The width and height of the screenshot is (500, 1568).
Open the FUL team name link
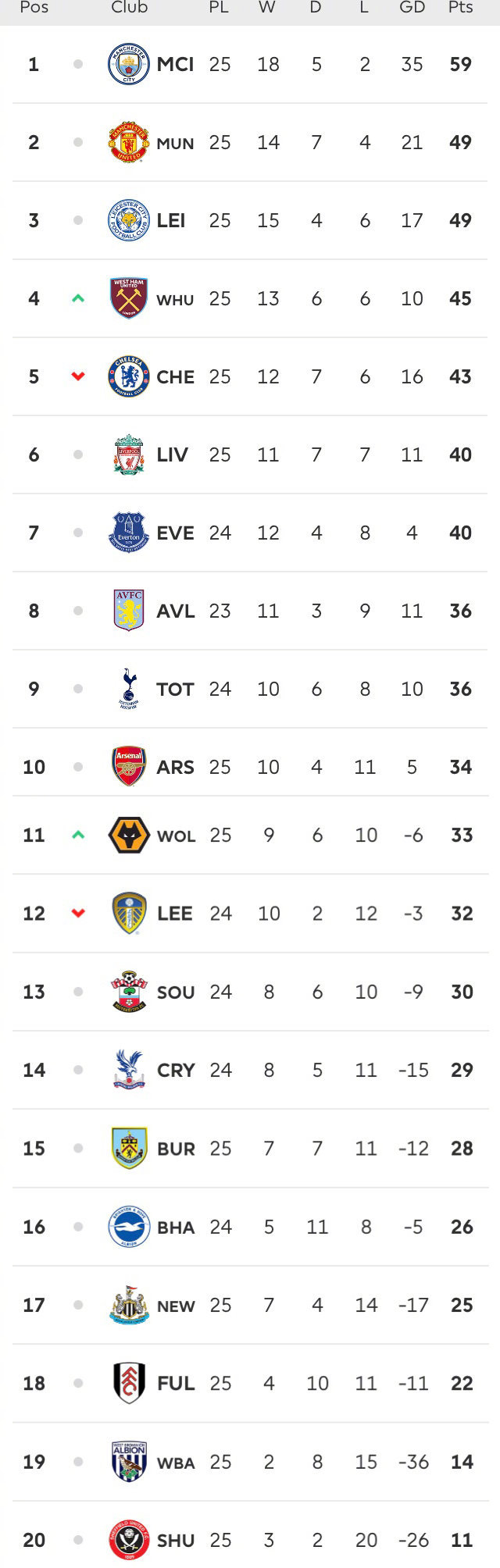(176, 1384)
